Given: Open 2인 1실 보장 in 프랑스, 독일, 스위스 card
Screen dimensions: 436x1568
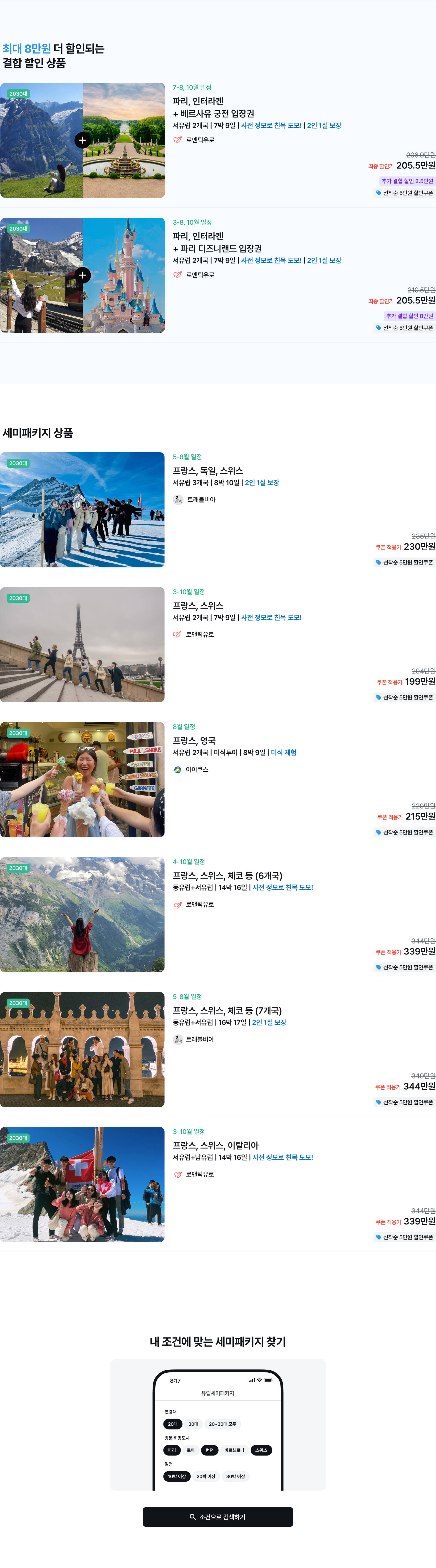Looking at the screenshot, I should point(262,483).
